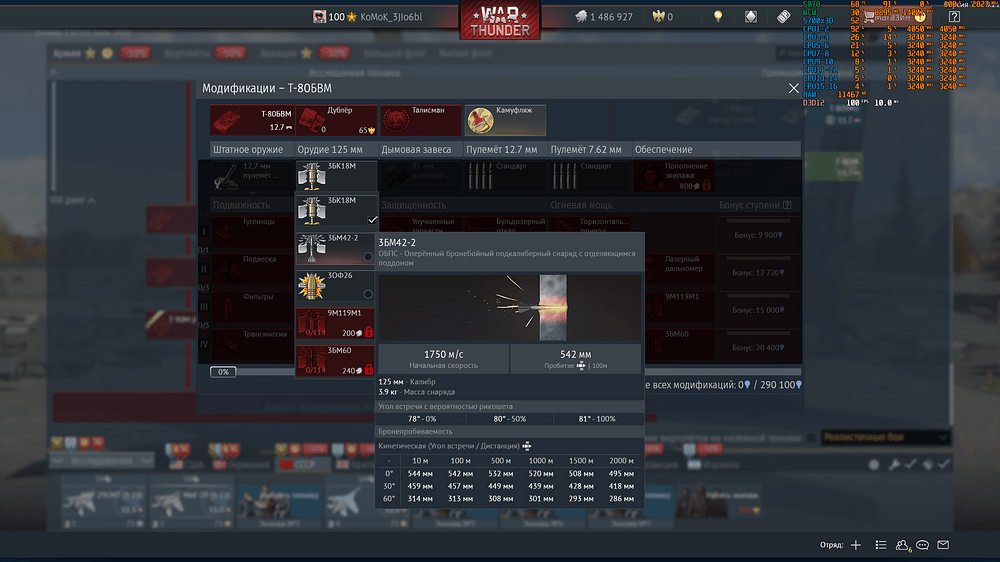Select the США nation tab
1000x562 pixels.
187,464
